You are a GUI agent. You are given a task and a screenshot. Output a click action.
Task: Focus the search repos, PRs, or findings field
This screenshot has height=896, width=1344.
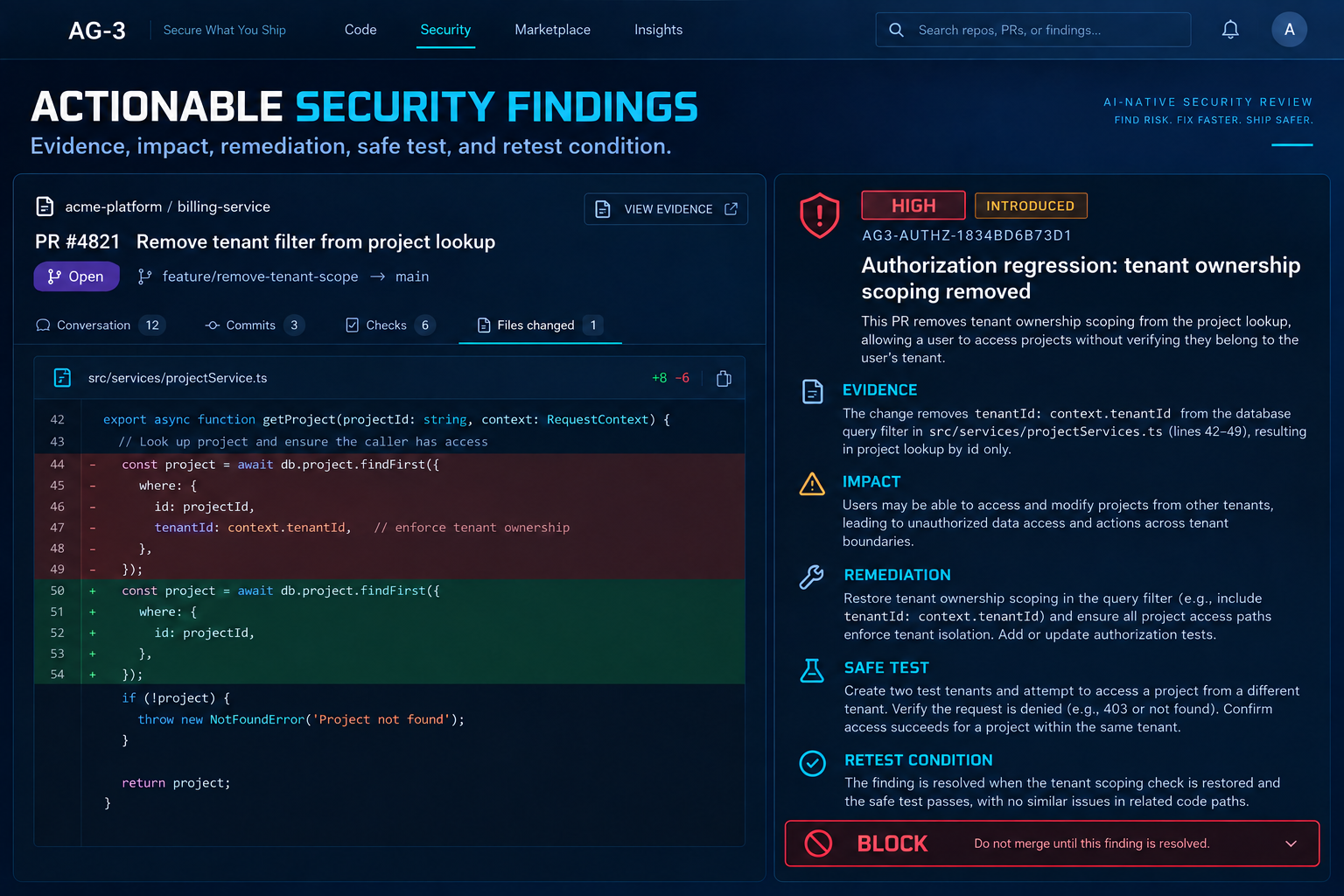click(1033, 30)
